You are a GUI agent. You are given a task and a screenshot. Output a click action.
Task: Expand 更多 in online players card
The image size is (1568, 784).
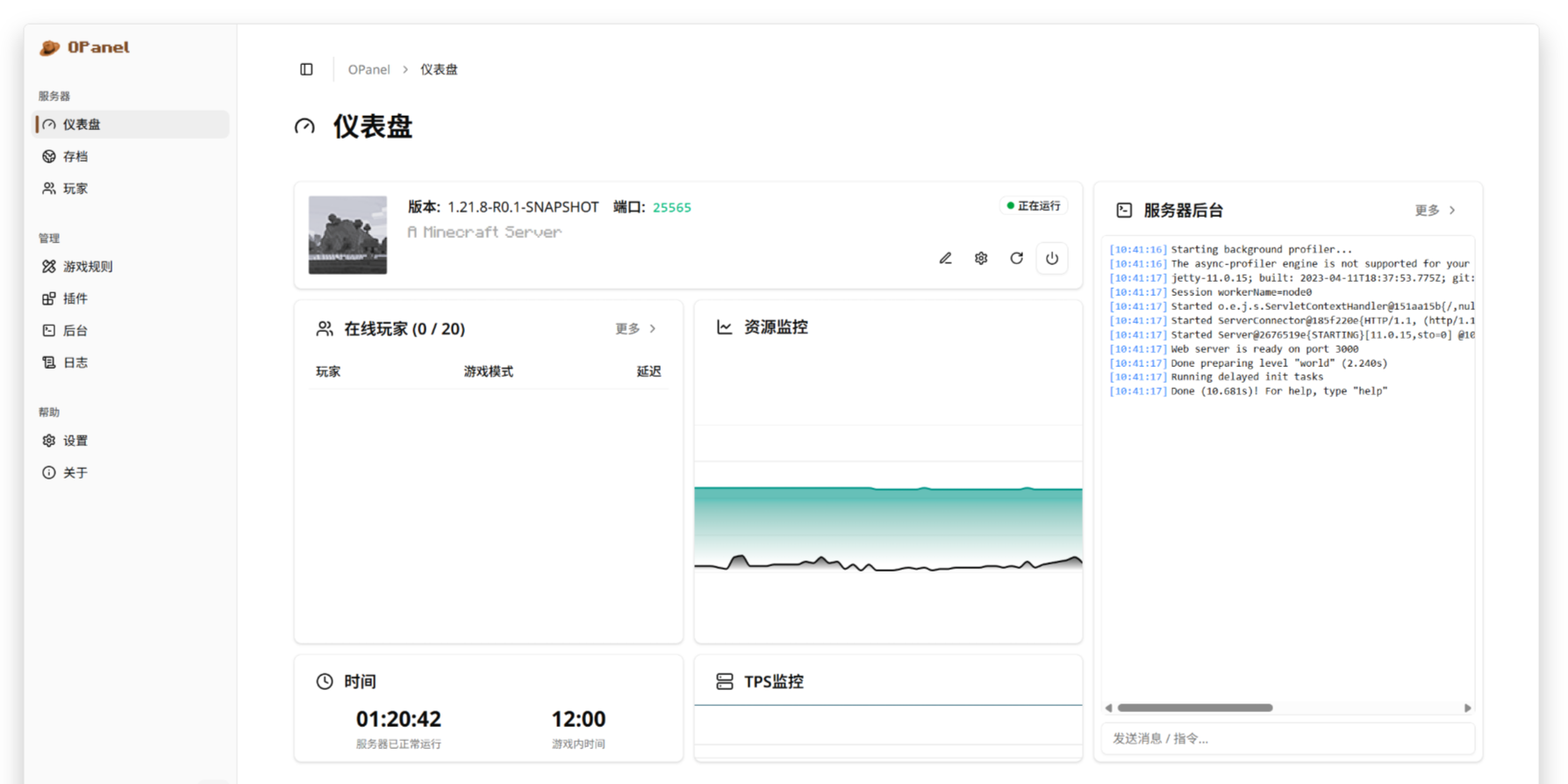(635, 328)
